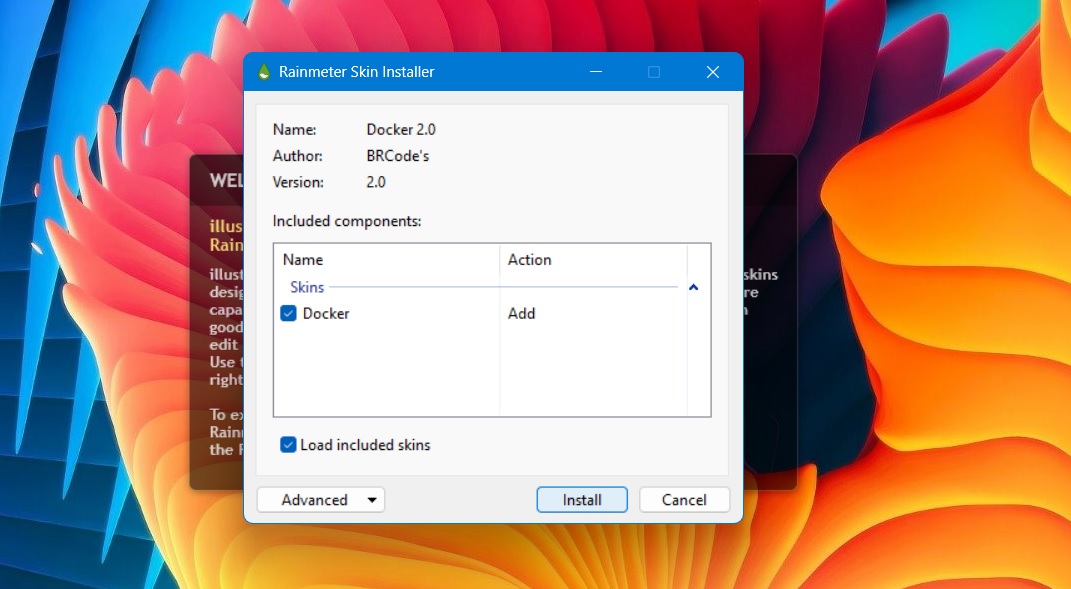Click the up chevron on the components list scrollbar
Viewport: 1071px width, 589px height.
[694, 286]
